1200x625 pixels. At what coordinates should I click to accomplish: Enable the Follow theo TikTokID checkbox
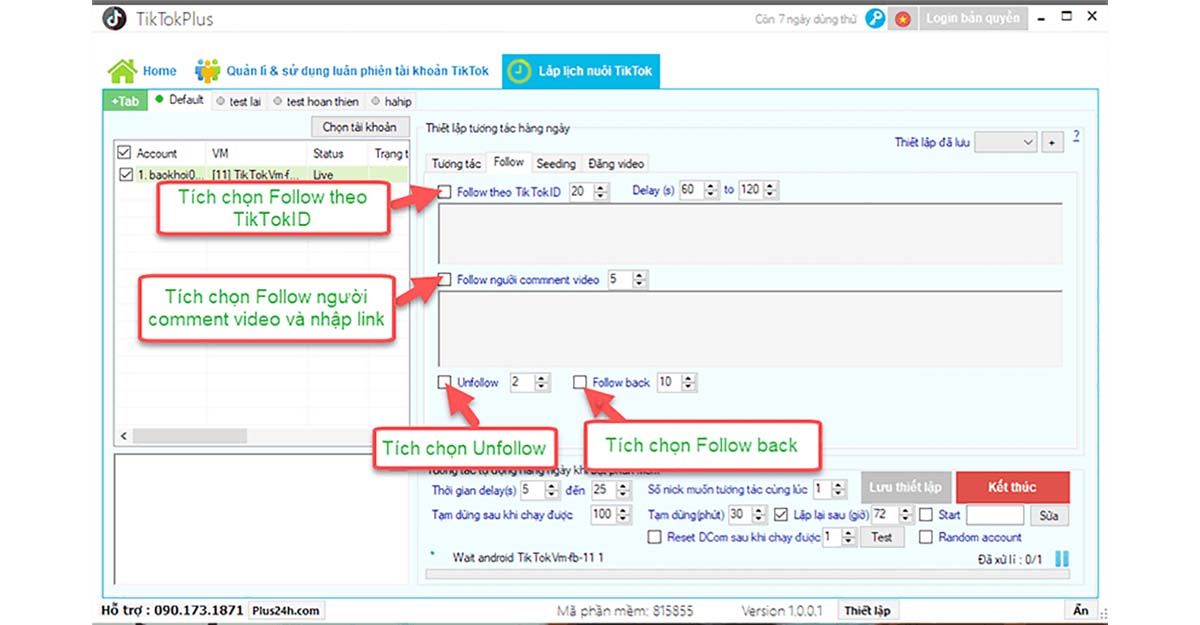point(445,191)
